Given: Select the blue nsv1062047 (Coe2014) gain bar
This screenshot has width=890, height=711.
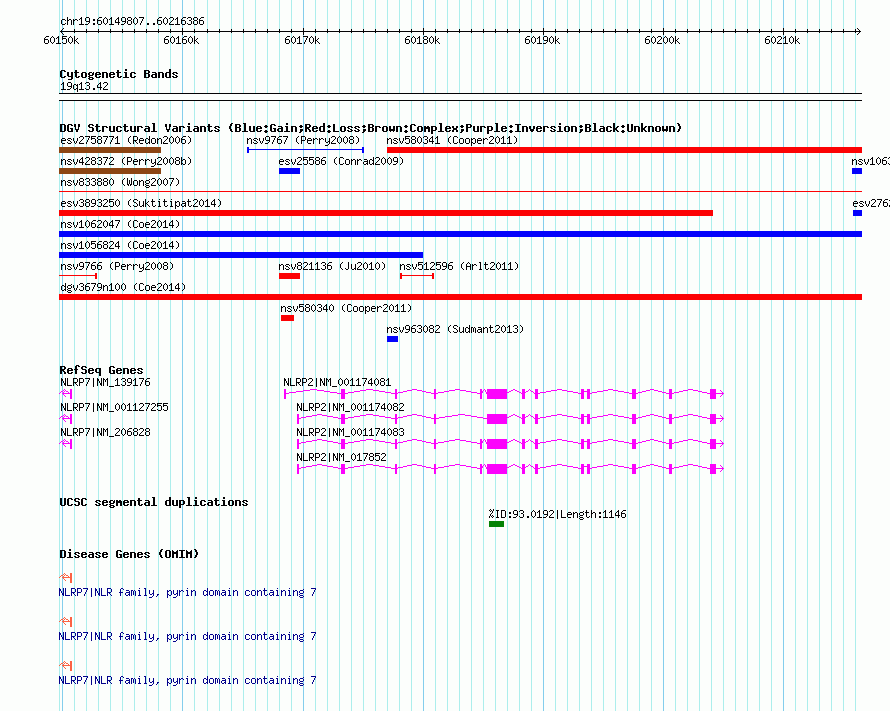Looking at the screenshot, I should tap(460, 234).
